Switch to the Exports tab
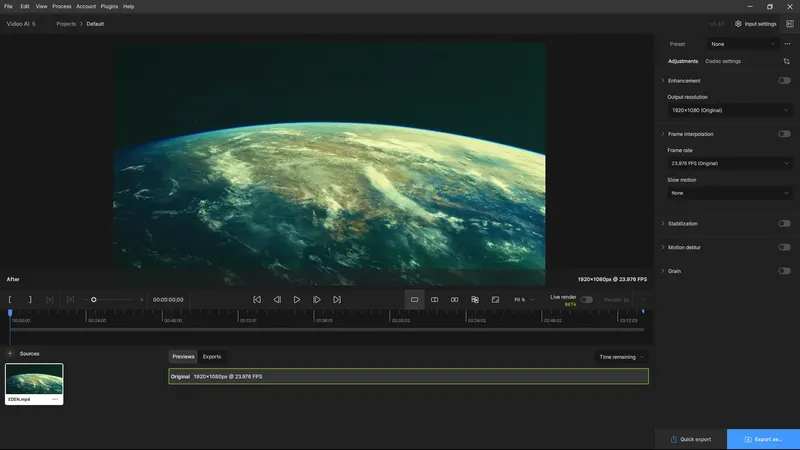Screen dimensions: 800x450 (212, 356)
